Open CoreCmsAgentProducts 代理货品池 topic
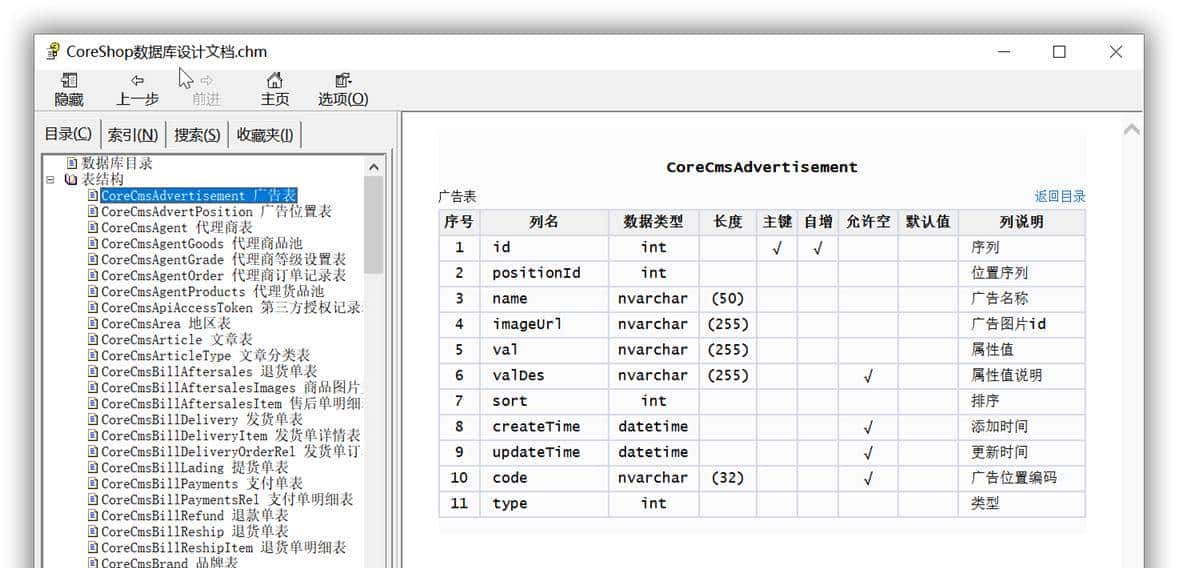Viewport: 1178px width, 568px height. (213, 292)
